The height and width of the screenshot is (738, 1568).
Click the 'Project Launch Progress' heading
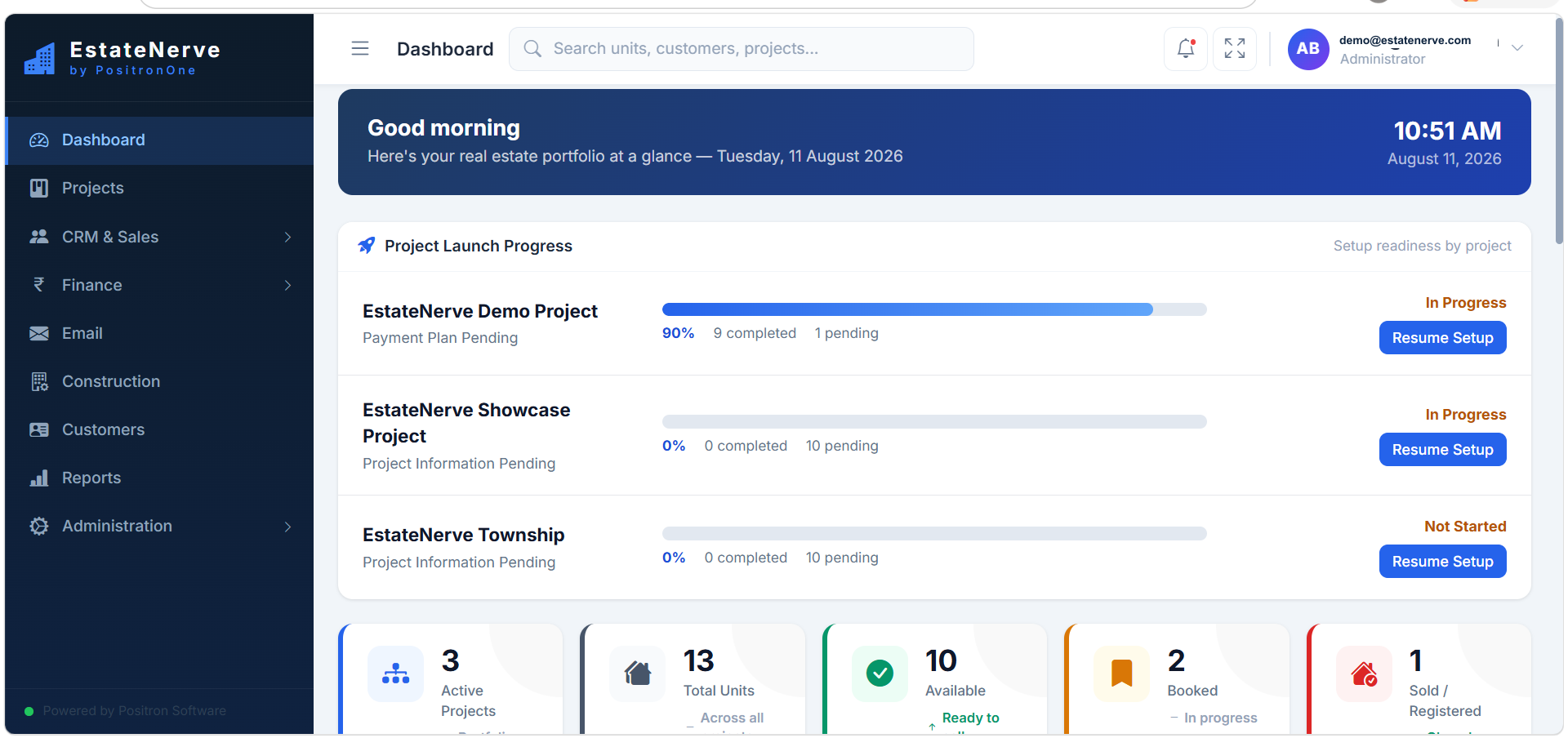[479, 246]
